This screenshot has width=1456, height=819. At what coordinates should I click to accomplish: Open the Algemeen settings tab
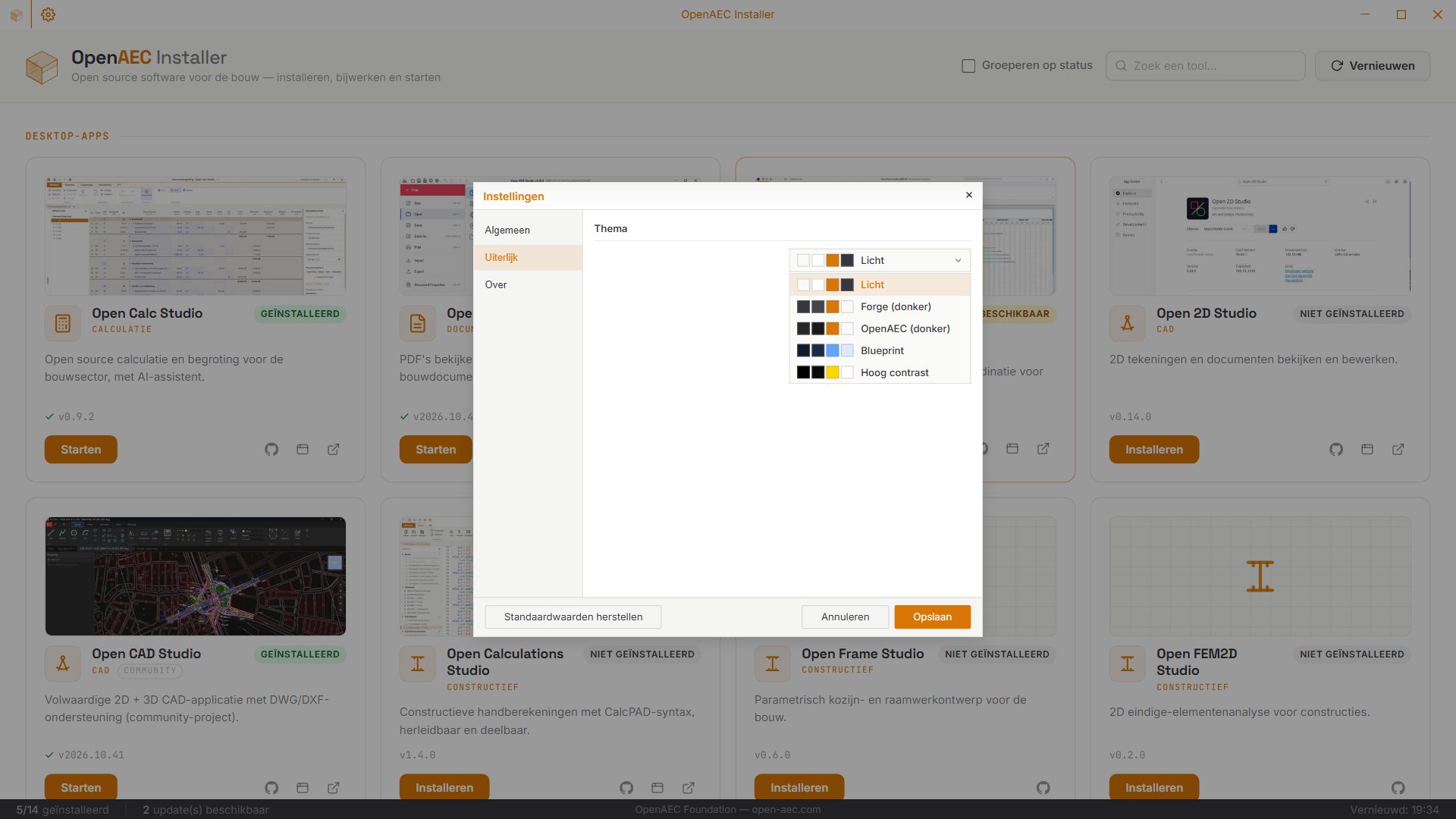(529, 230)
